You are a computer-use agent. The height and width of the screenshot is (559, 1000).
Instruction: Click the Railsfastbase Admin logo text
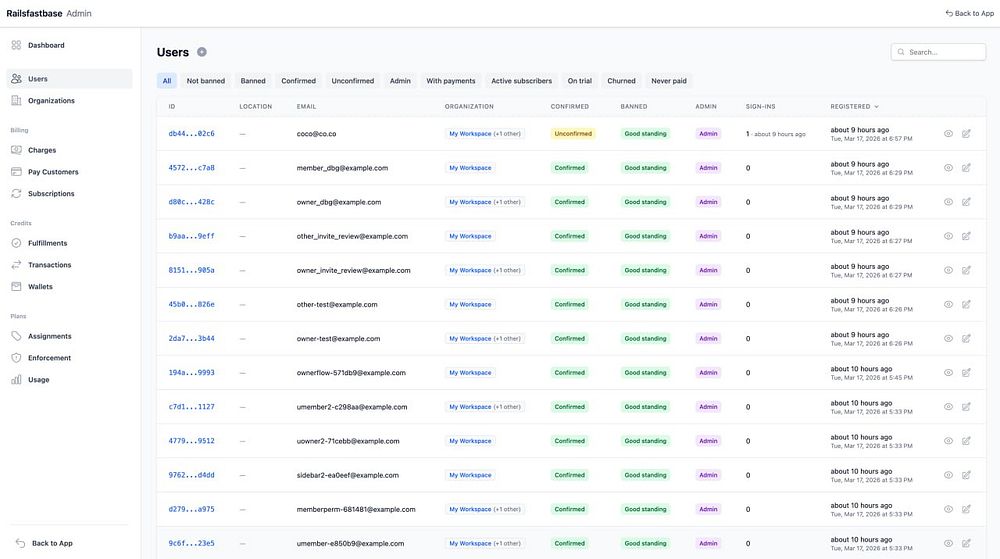pyautogui.click(x=49, y=13)
